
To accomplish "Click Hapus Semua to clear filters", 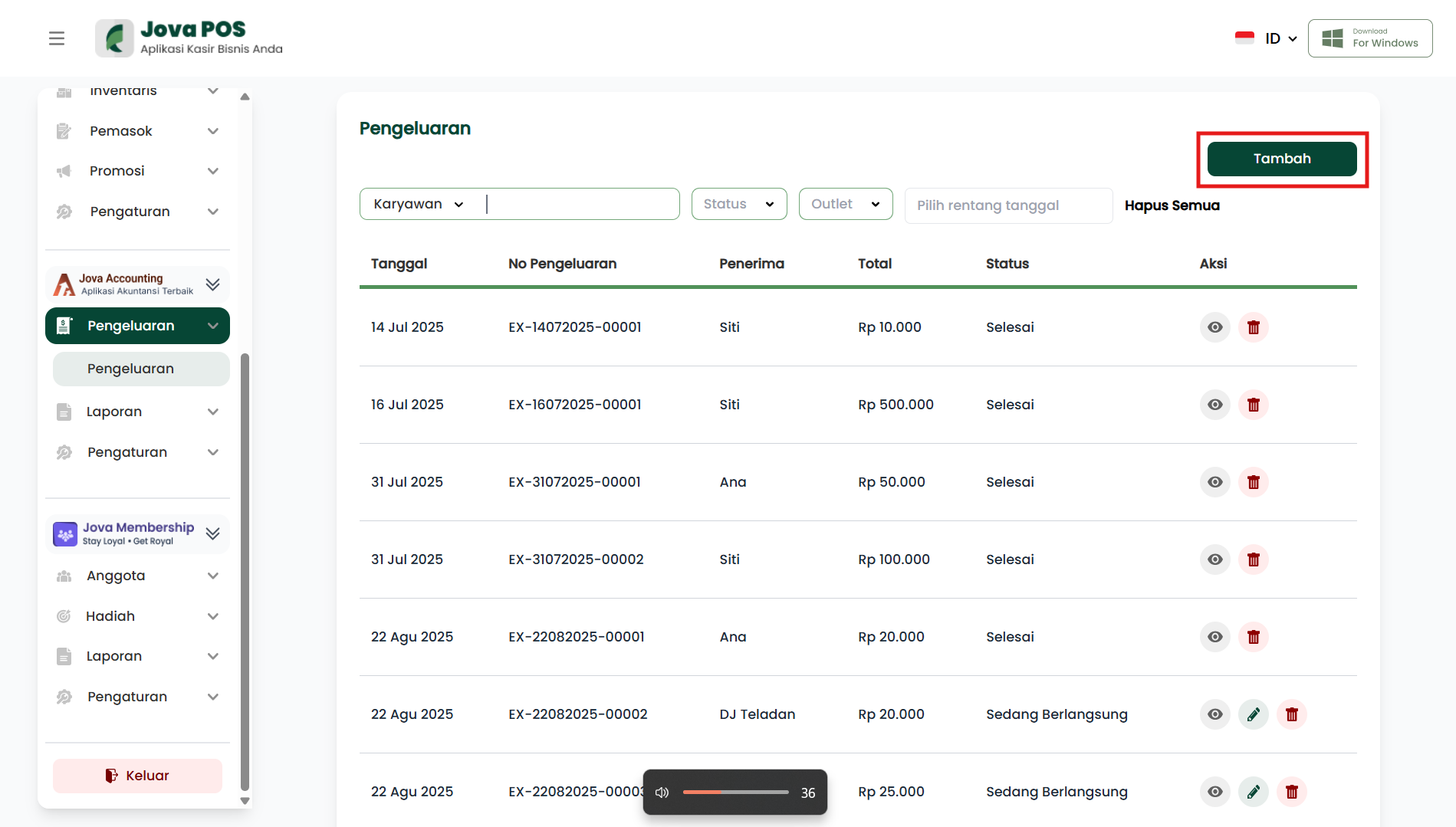I will tap(1172, 205).
